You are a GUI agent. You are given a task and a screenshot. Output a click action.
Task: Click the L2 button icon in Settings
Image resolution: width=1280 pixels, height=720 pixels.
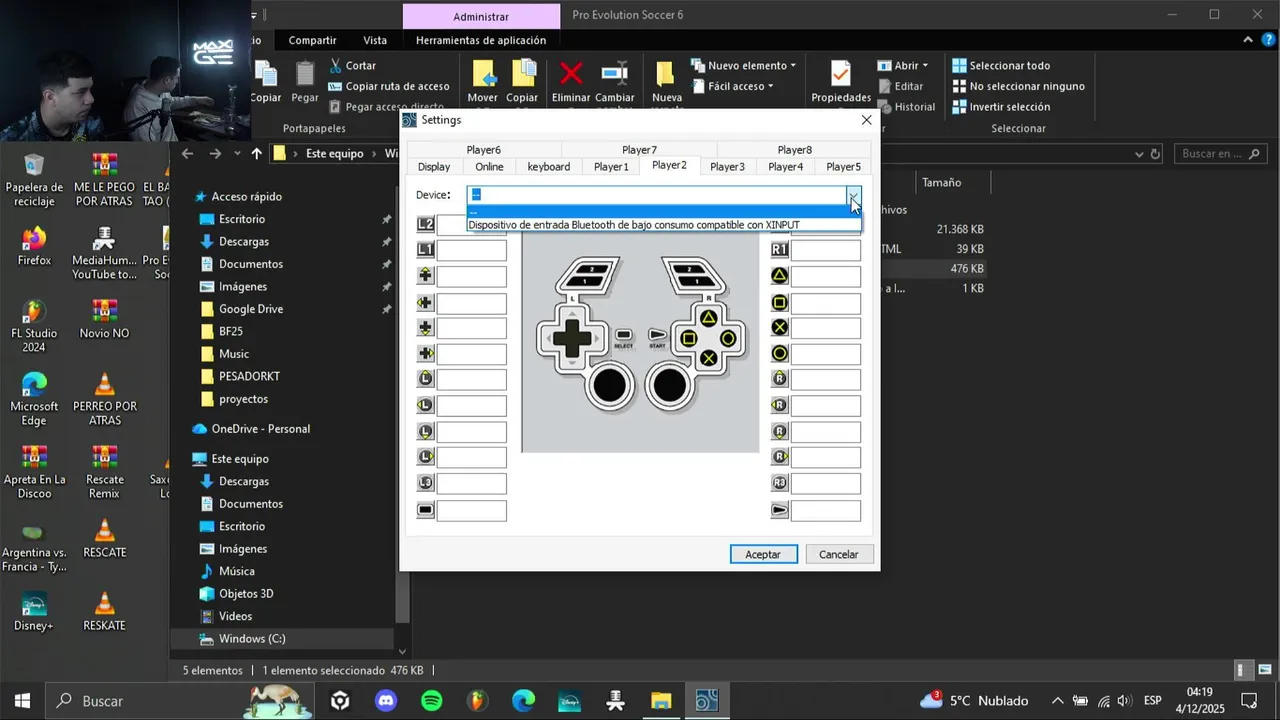click(x=426, y=224)
